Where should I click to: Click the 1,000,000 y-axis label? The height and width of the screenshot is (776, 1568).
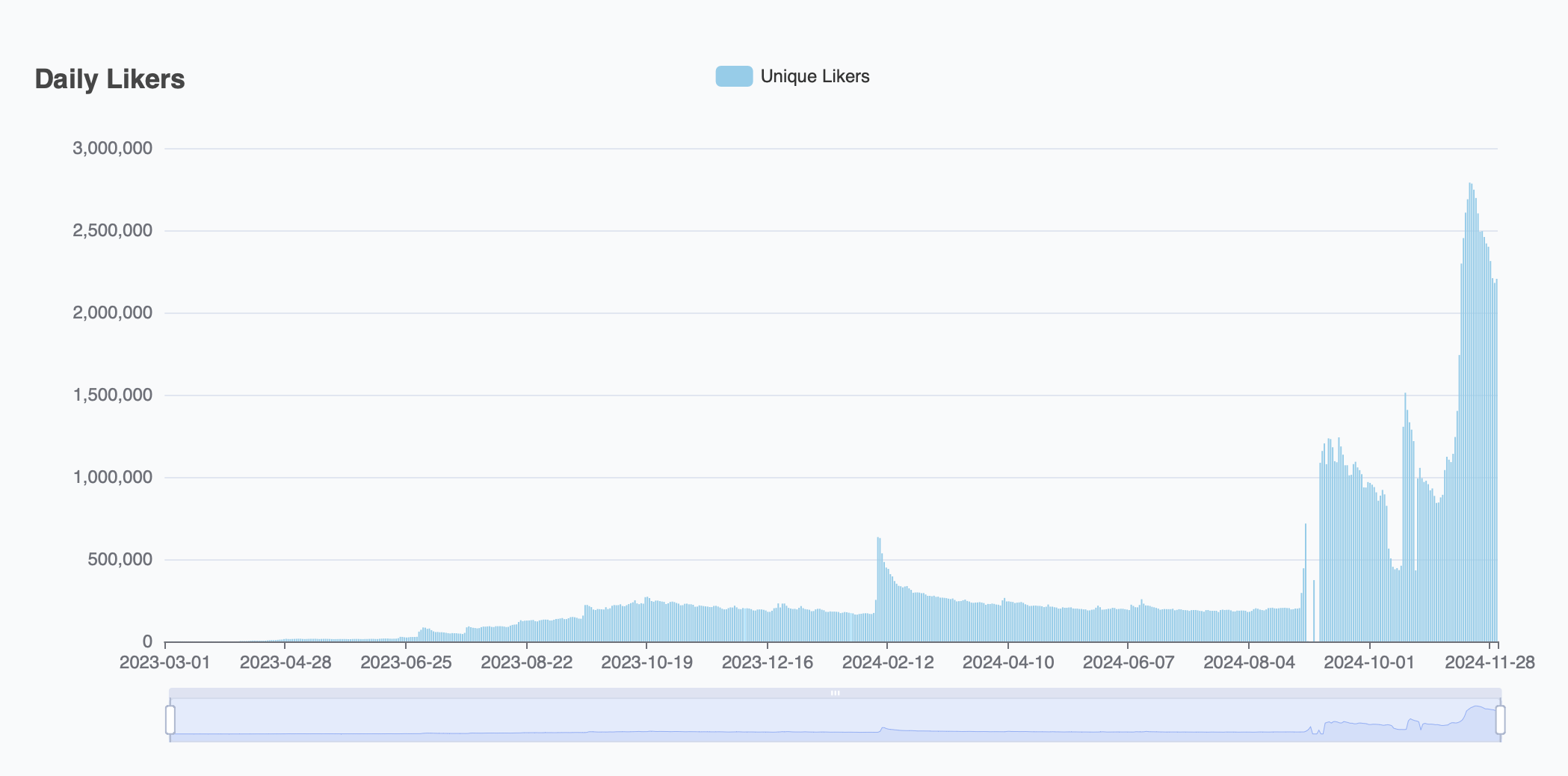click(x=112, y=477)
